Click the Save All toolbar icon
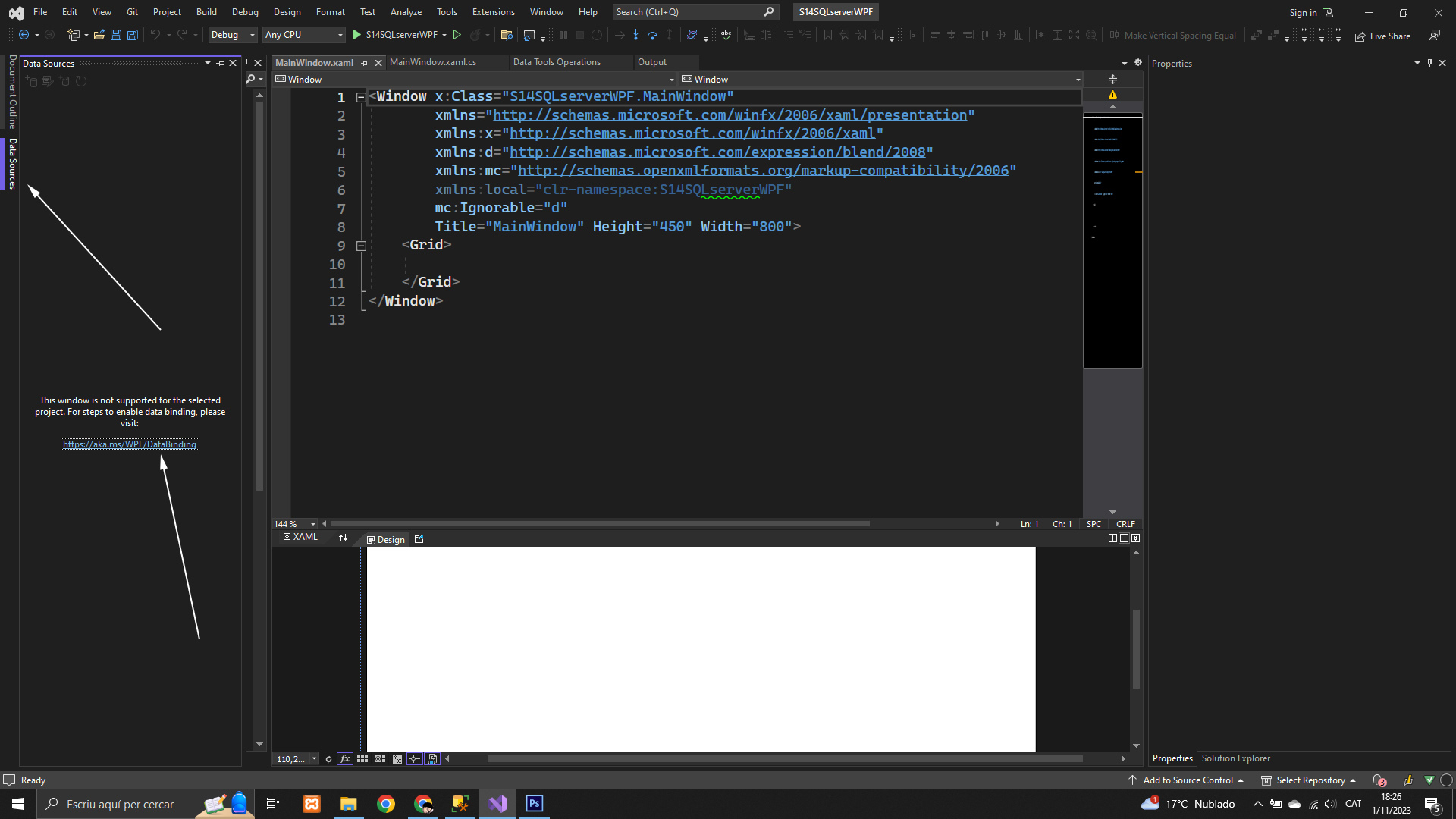Viewport: 1456px width, 819px height. pos(133,35)
